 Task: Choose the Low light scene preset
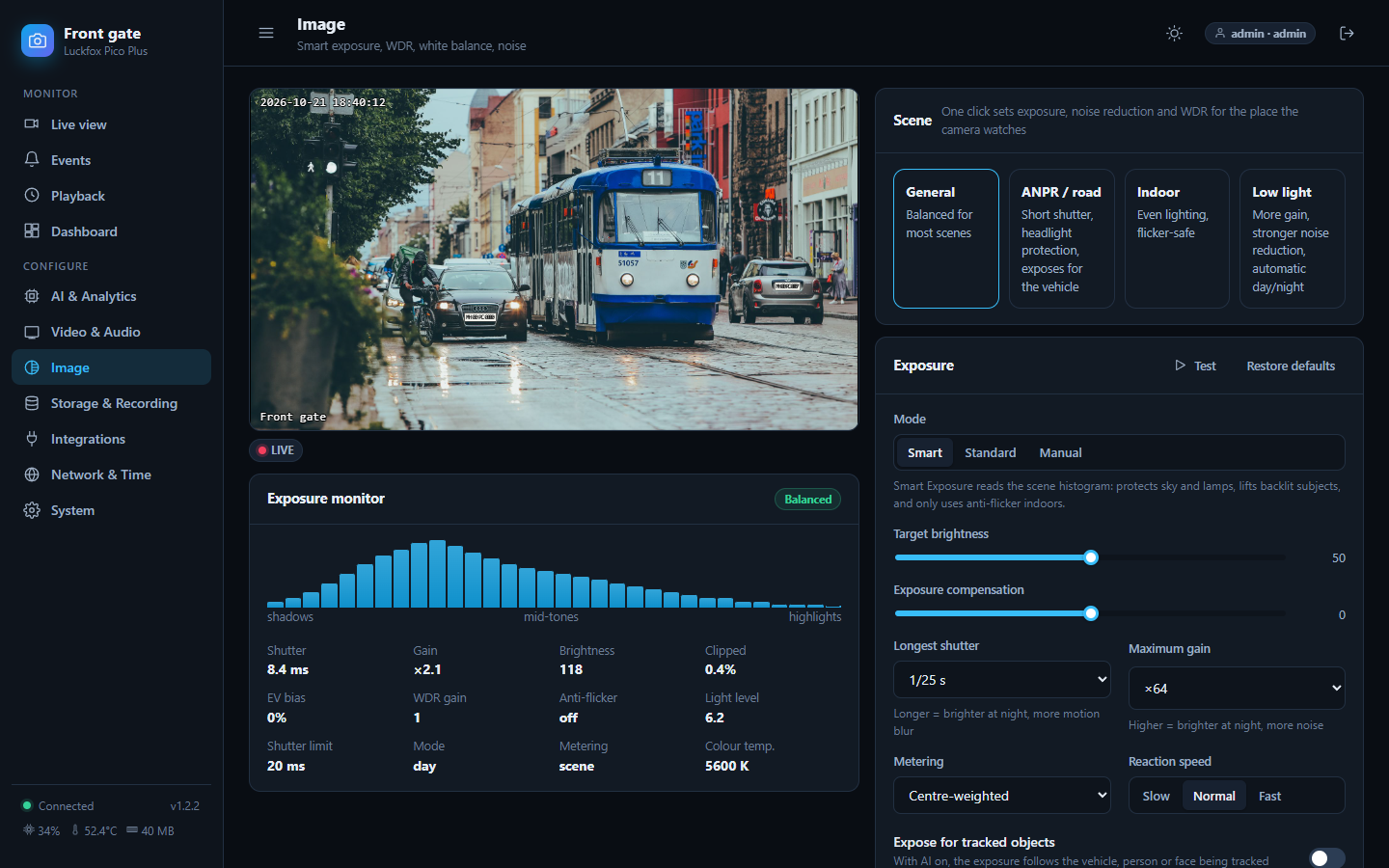[x=1293, y=239]
